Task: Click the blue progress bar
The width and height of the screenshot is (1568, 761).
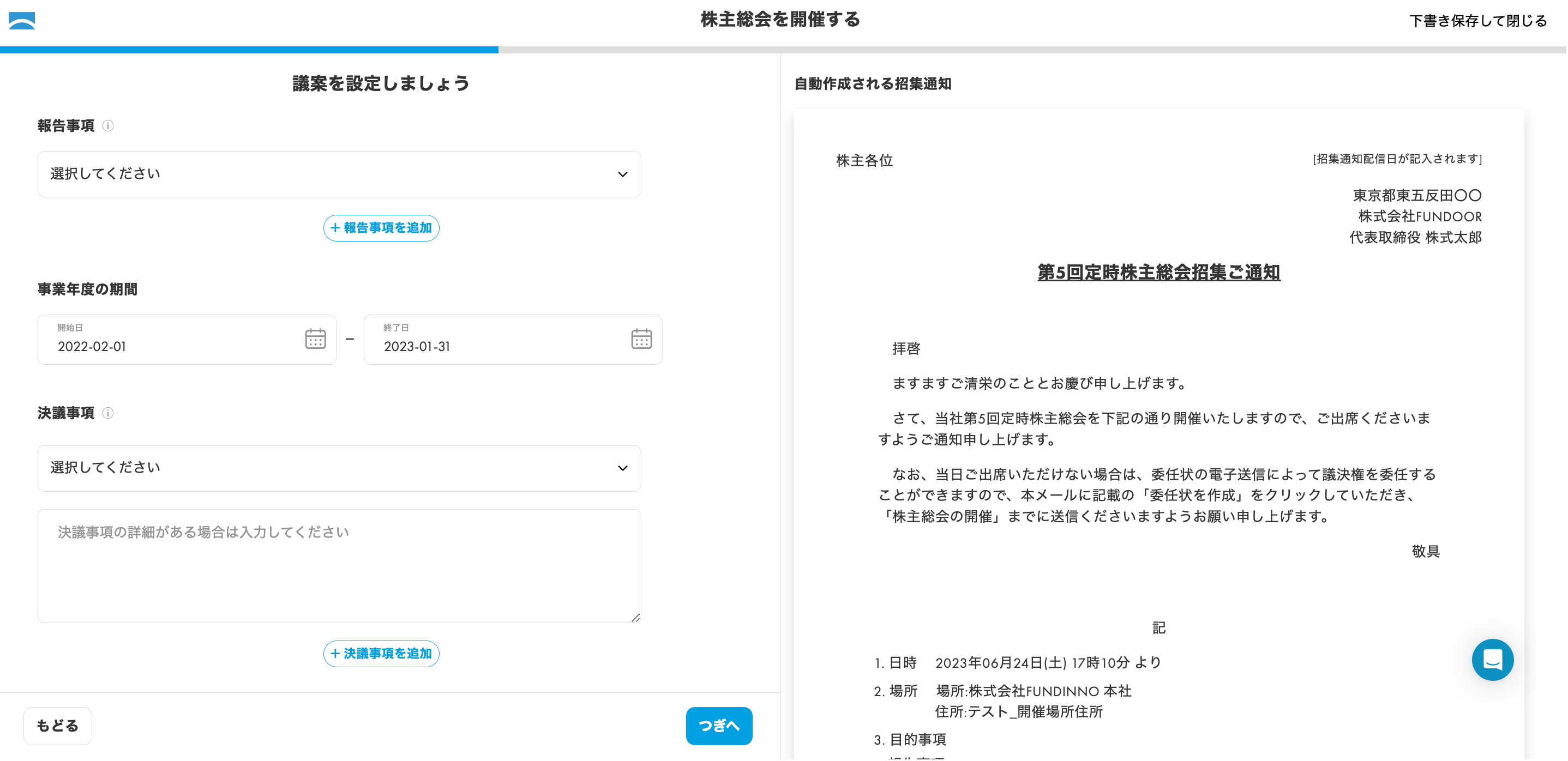Action: pos(248,50)
